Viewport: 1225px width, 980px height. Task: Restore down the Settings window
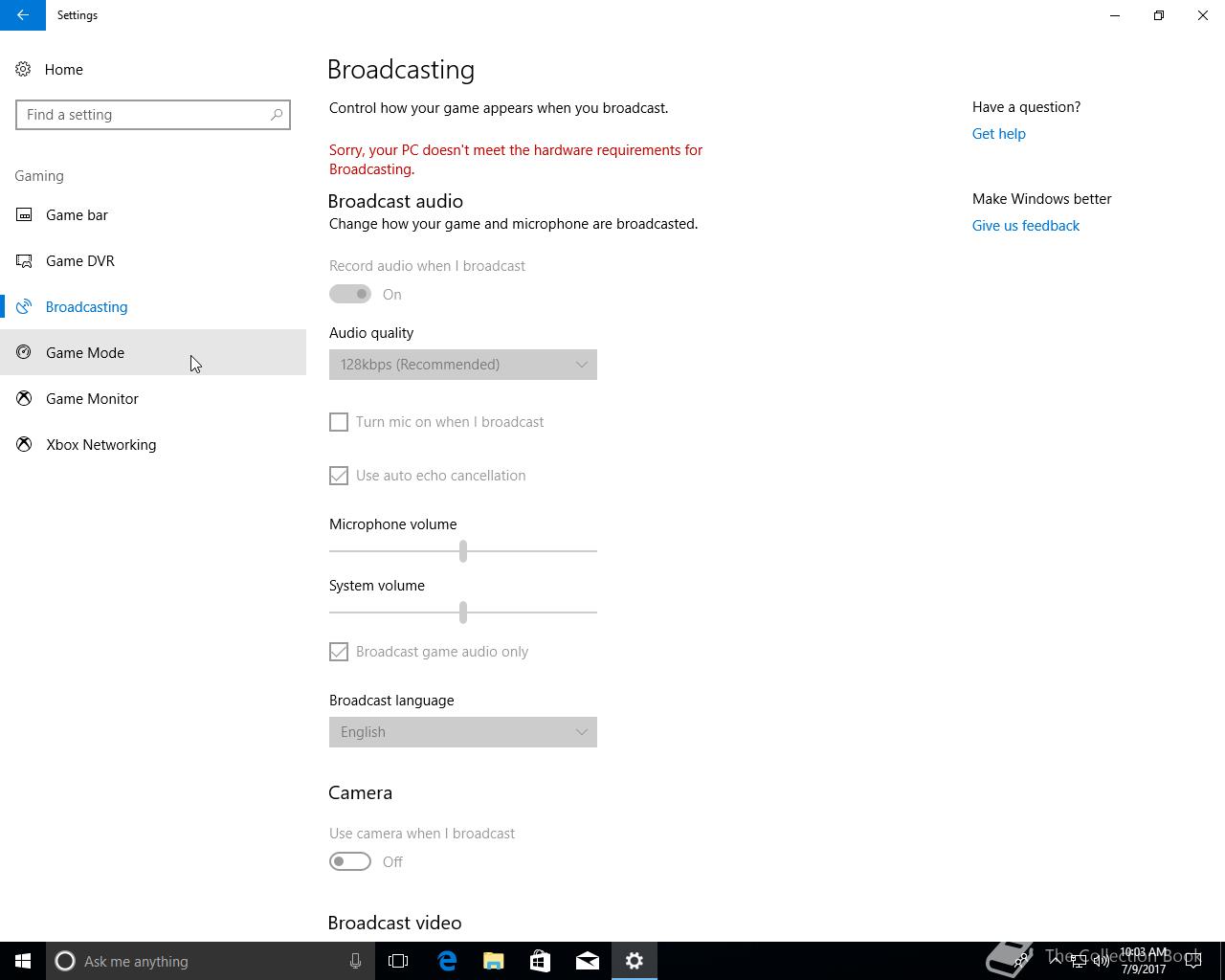[1159, 15]
